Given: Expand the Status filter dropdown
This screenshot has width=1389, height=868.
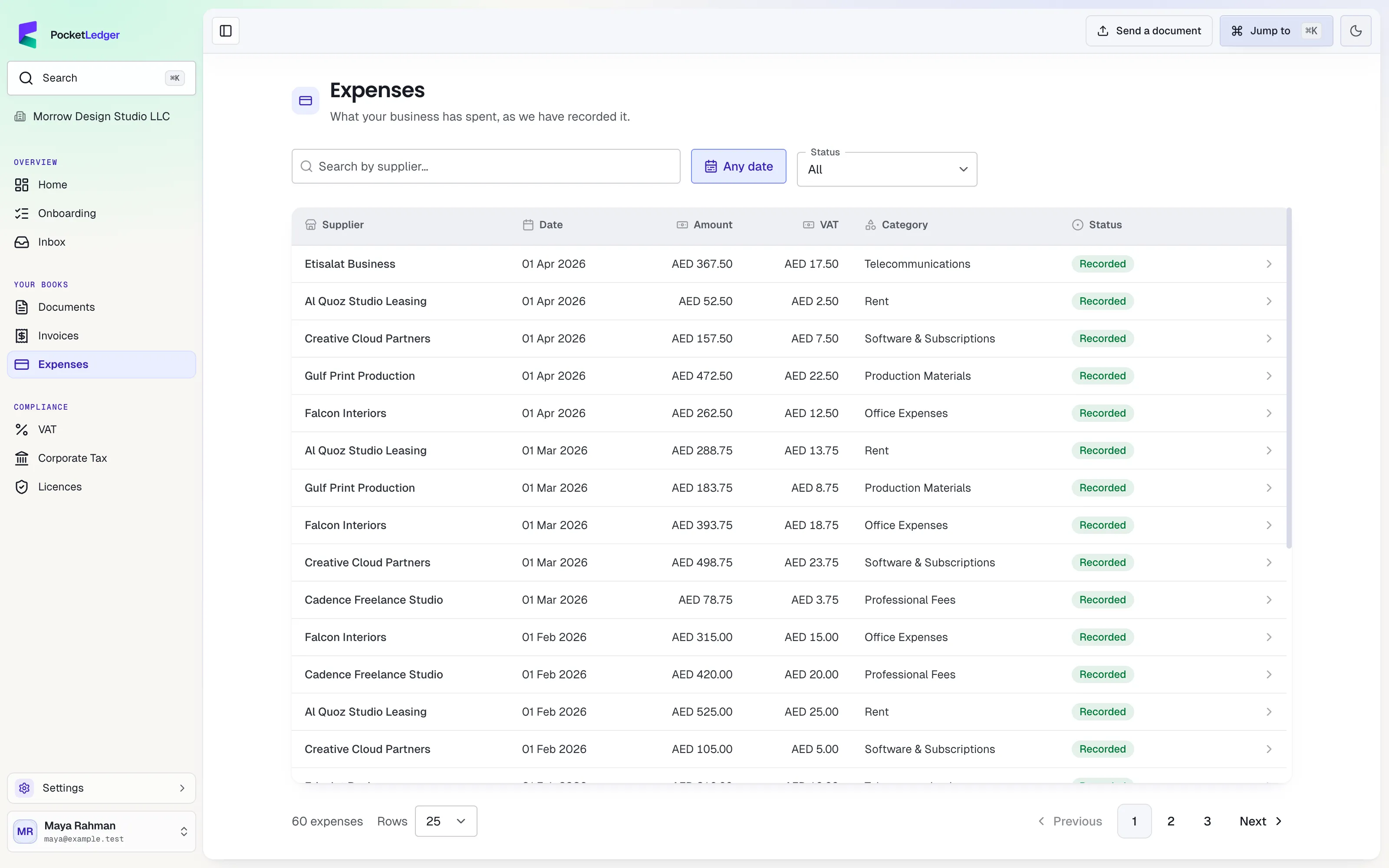Looking at the screenshot, I should tap(887, 169).
